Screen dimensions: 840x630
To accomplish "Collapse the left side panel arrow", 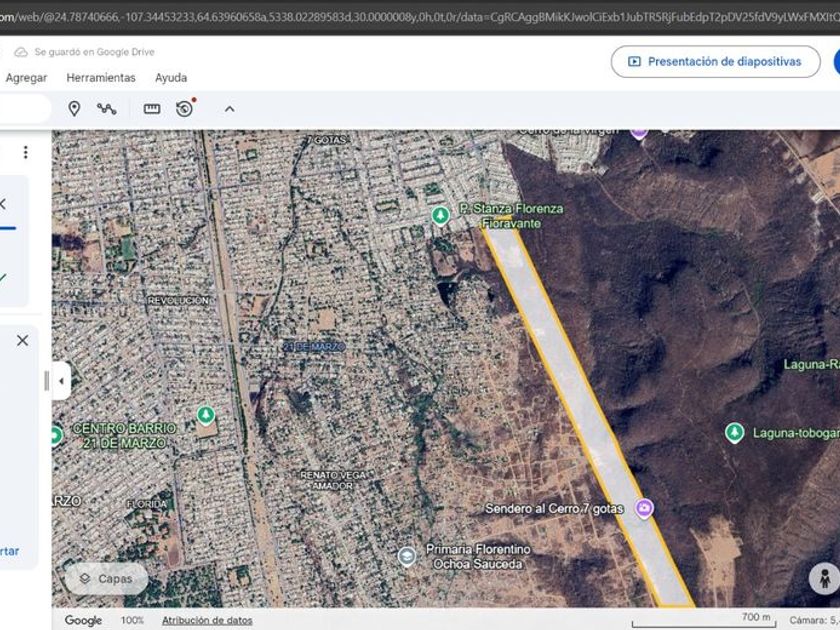I will pos(61,381).
